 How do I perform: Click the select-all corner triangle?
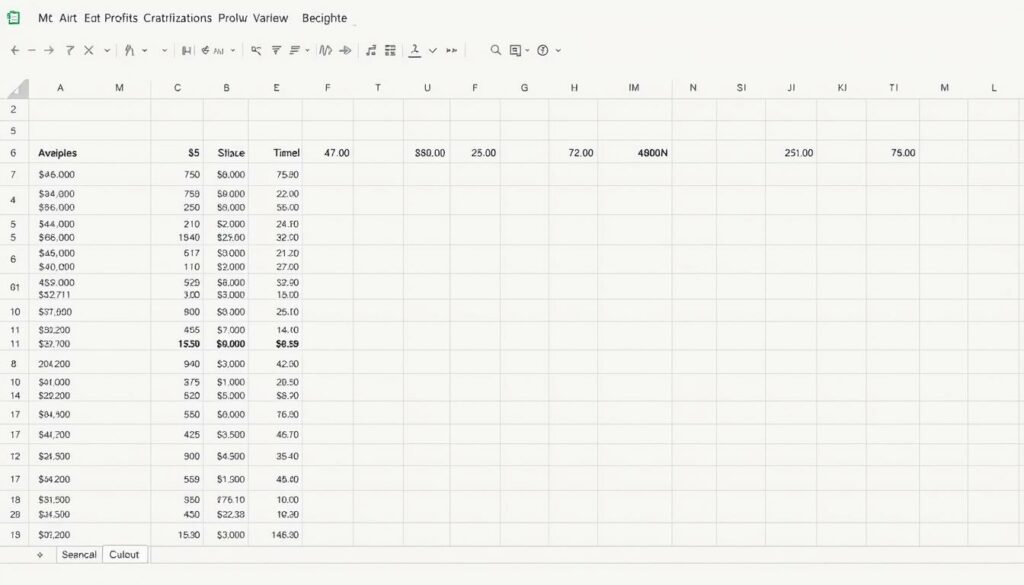(x=18, y=89)
